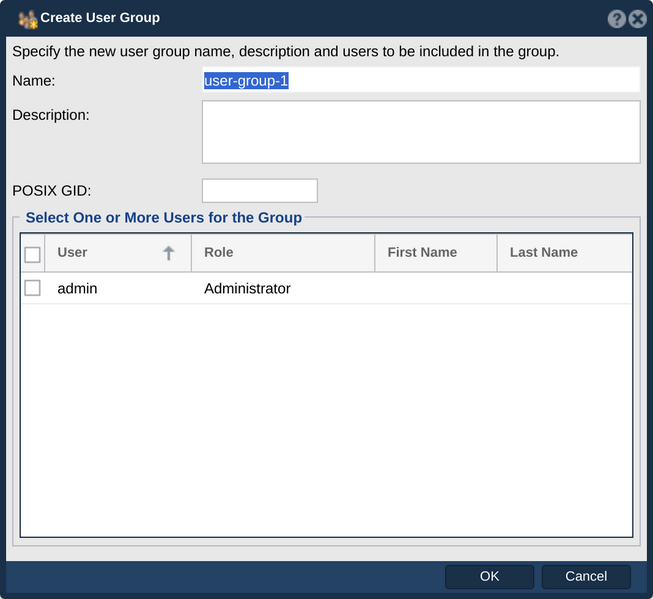Viewport: 653px width, 599px height.
Task: Click the 'Select One or More Users' group title
Action: click(x=164, y=217)
